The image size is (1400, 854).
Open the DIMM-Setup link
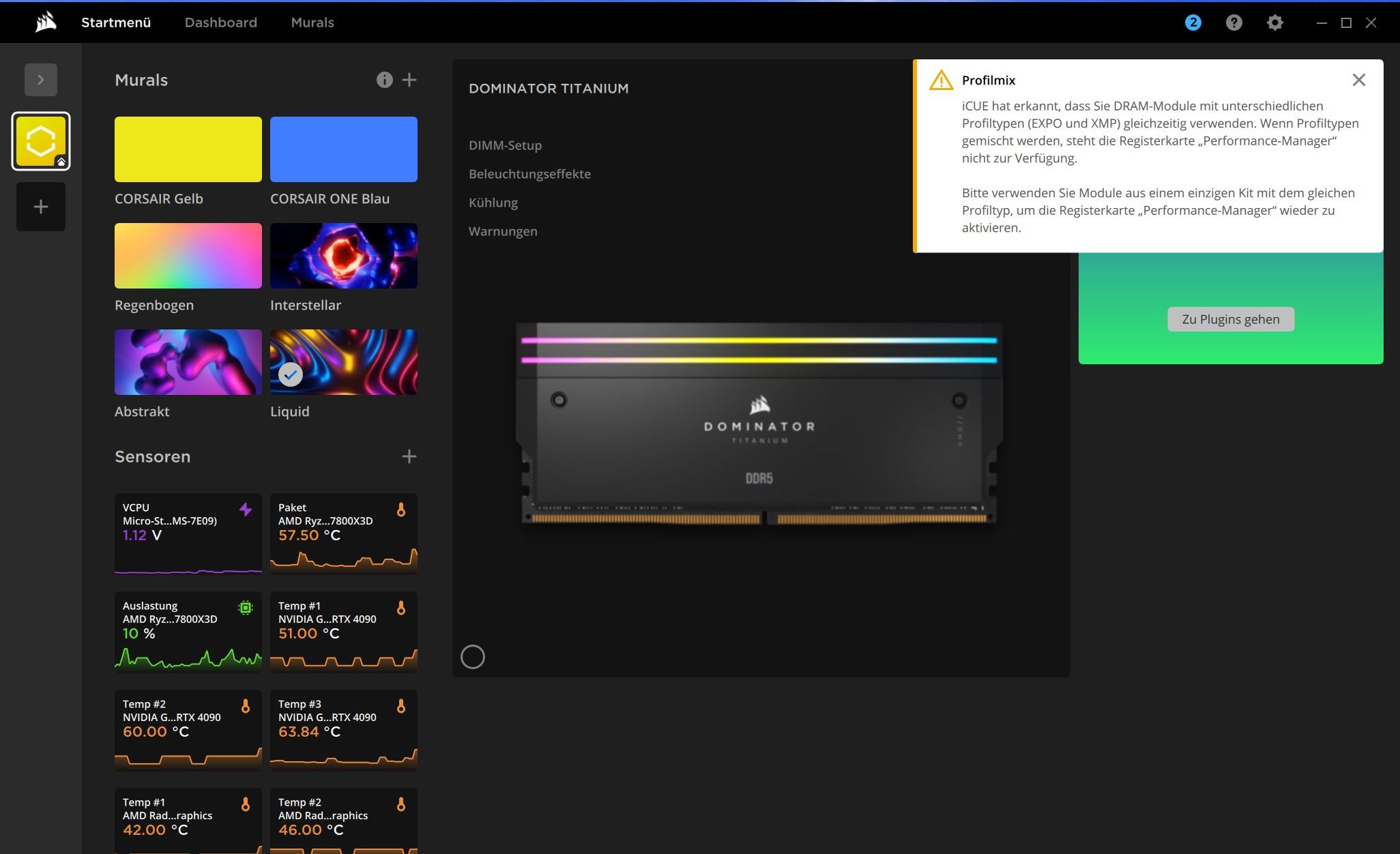505,145
